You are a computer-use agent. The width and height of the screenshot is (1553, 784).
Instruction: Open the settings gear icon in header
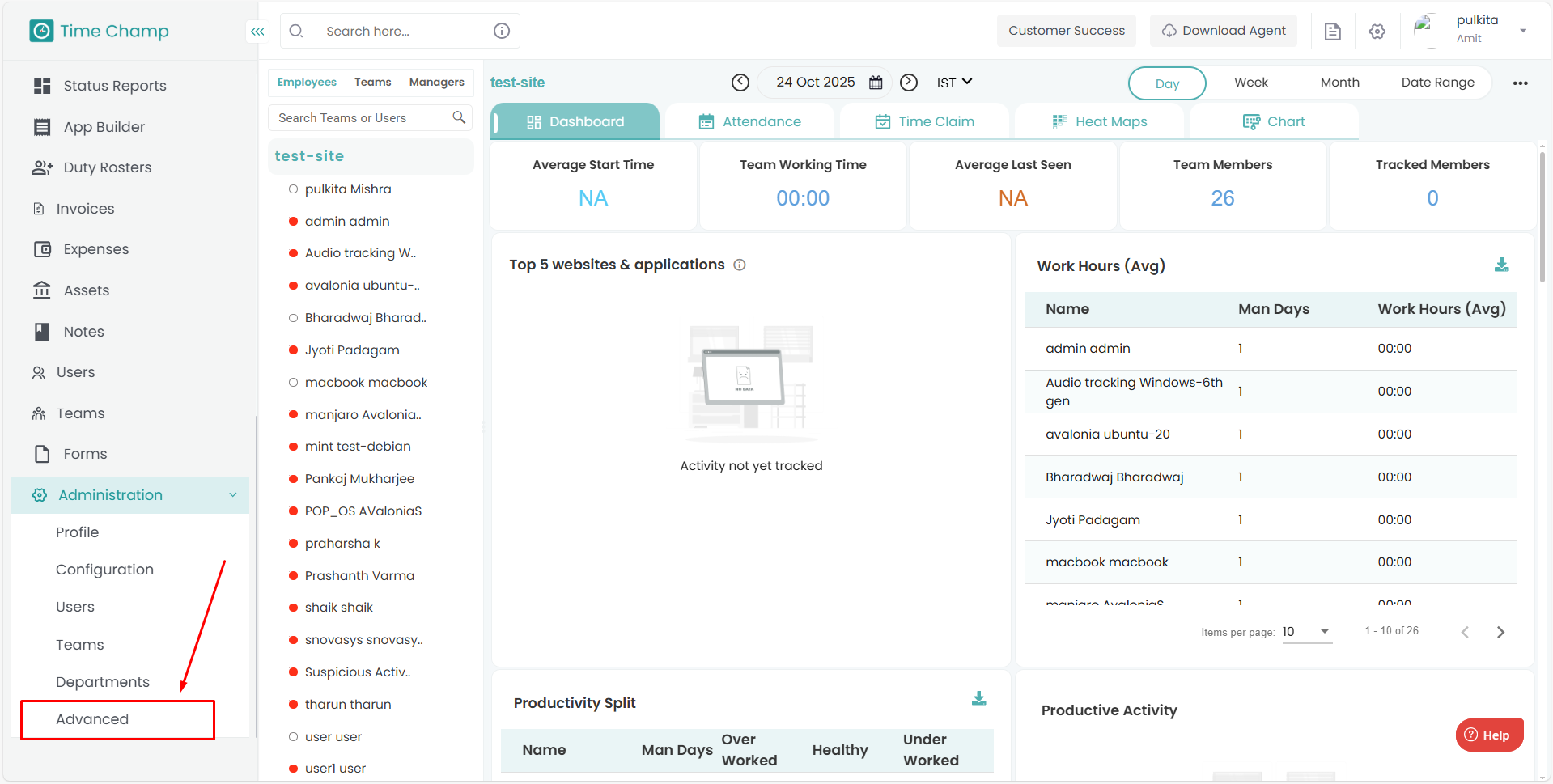[1377, 32]
